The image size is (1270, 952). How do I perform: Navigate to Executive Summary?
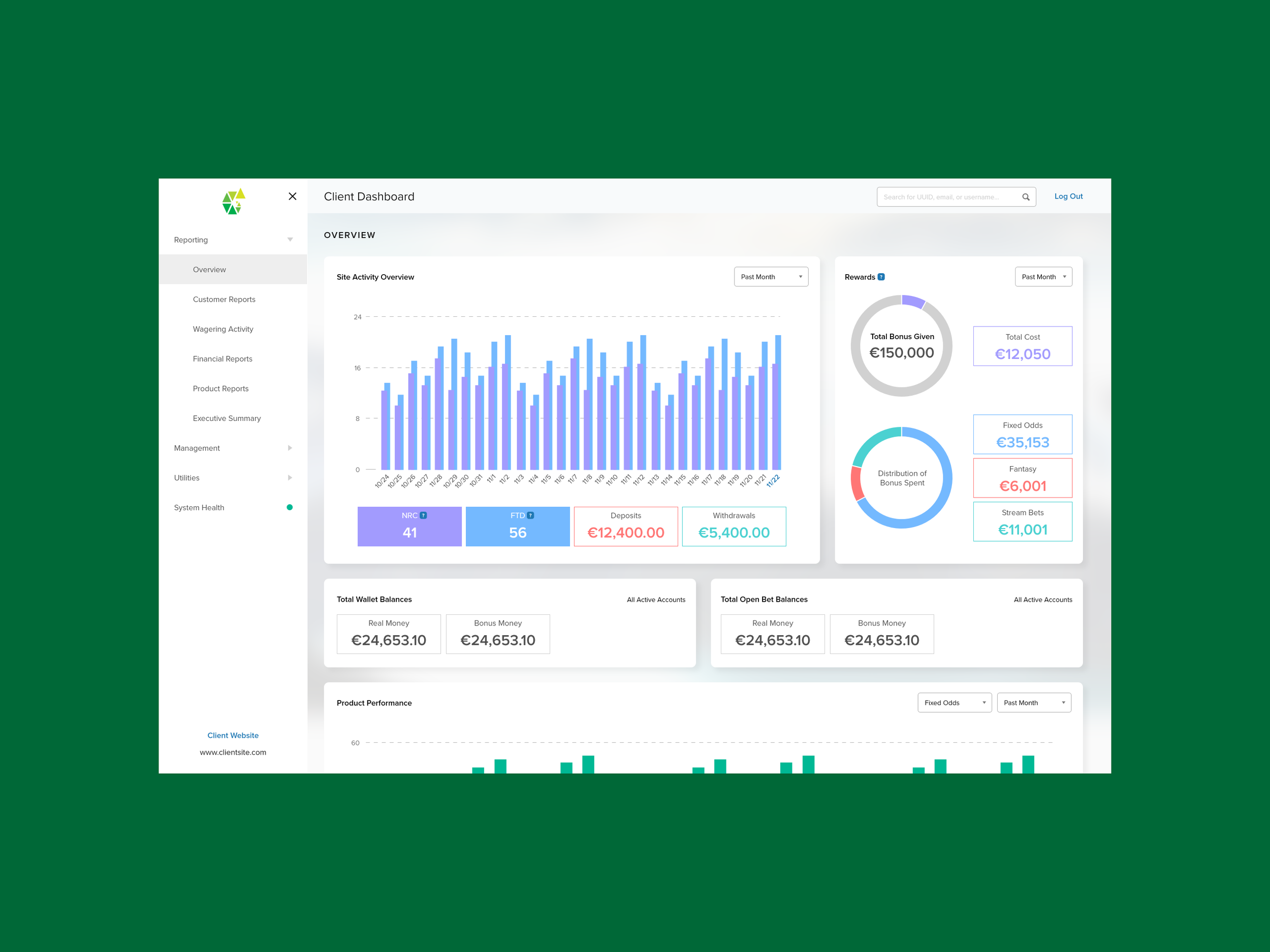tap(226, 418)
